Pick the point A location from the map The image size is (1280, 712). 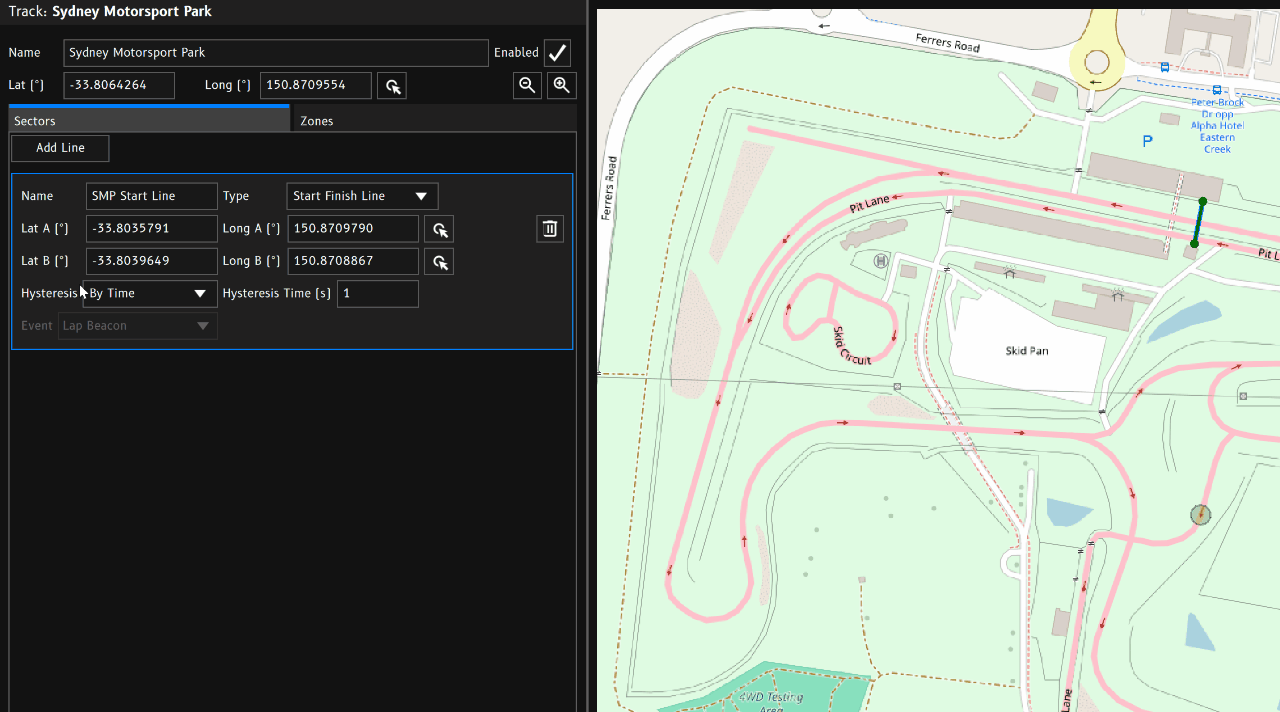pos(439,229)
